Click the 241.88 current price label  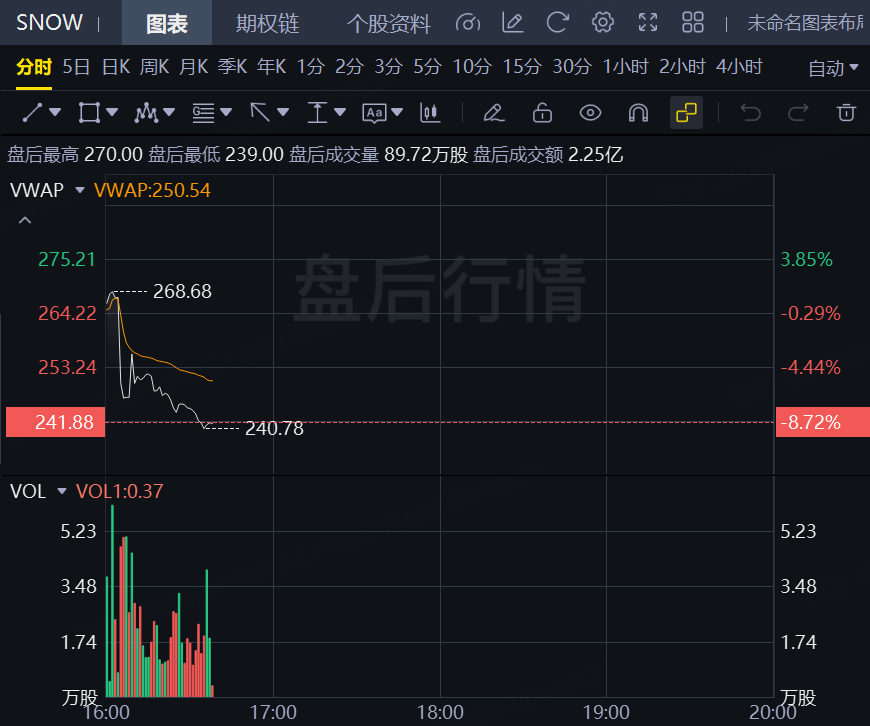click(51, 423)
